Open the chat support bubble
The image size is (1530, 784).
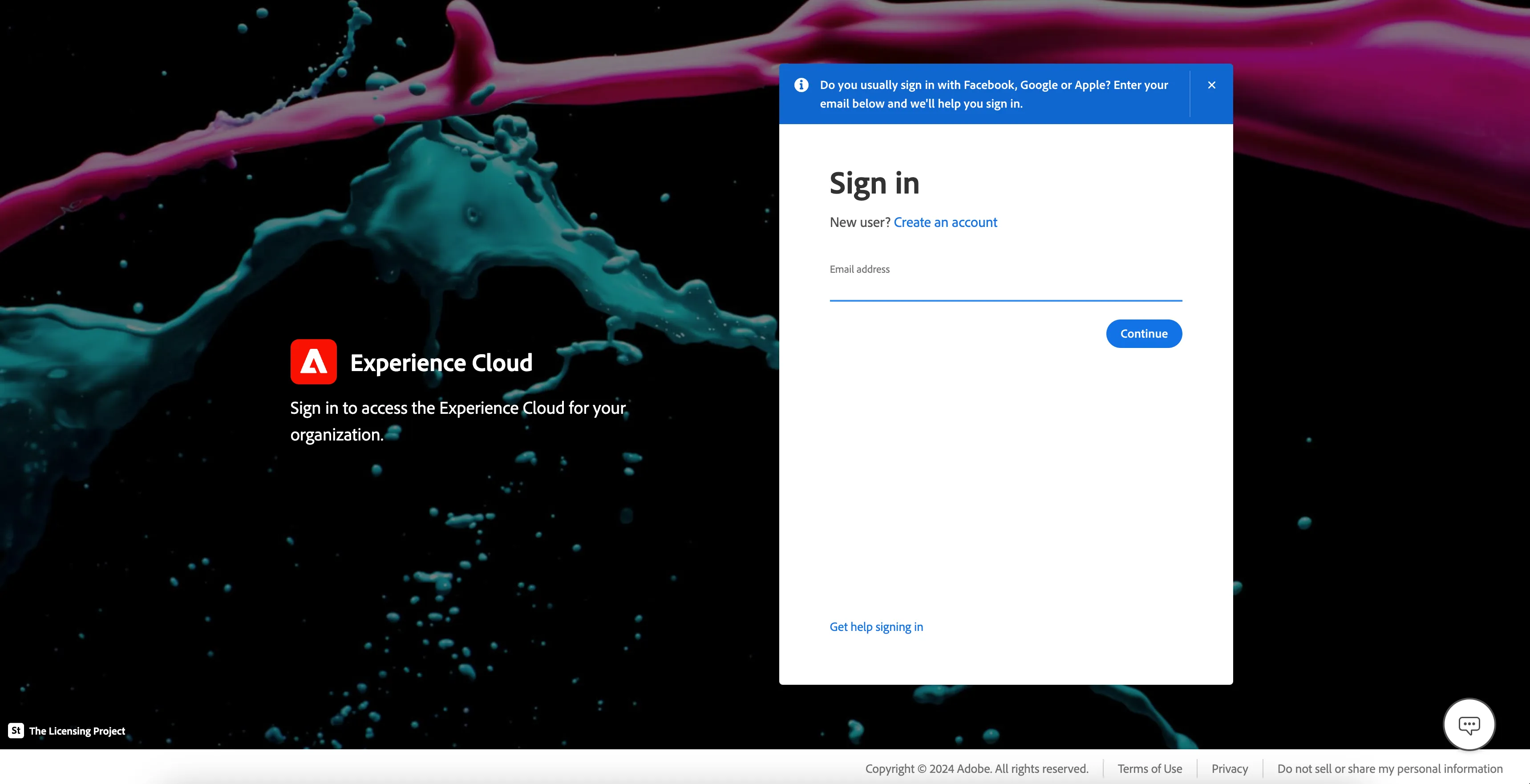click(1469, 724)
